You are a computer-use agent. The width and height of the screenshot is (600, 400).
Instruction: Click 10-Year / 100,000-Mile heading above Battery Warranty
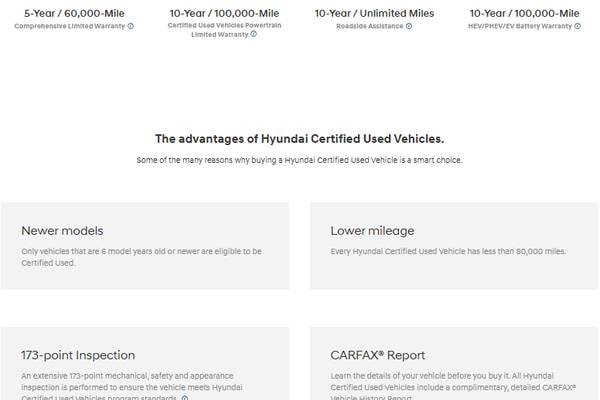(525, 13)
